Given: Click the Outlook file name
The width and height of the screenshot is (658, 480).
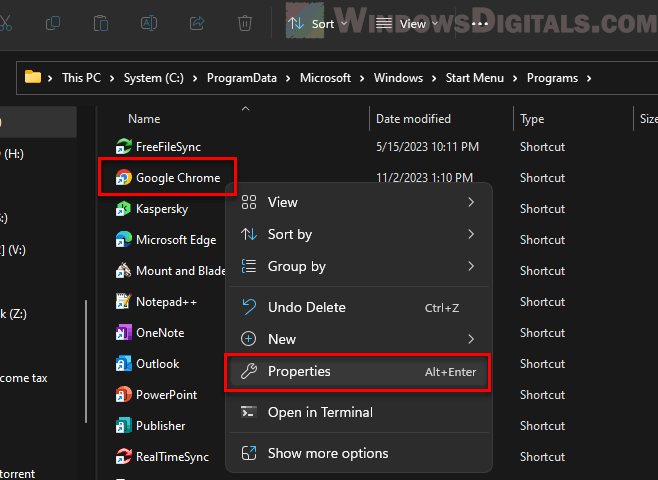Looking at the screenshot, I should pyautogui.click(x=157, y=364).
